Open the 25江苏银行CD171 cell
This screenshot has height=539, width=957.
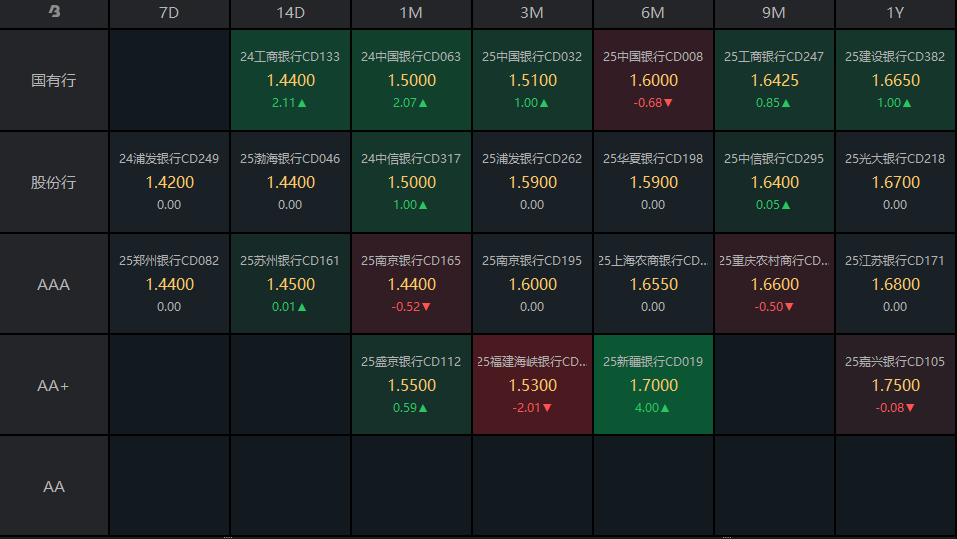pos(895,284)
